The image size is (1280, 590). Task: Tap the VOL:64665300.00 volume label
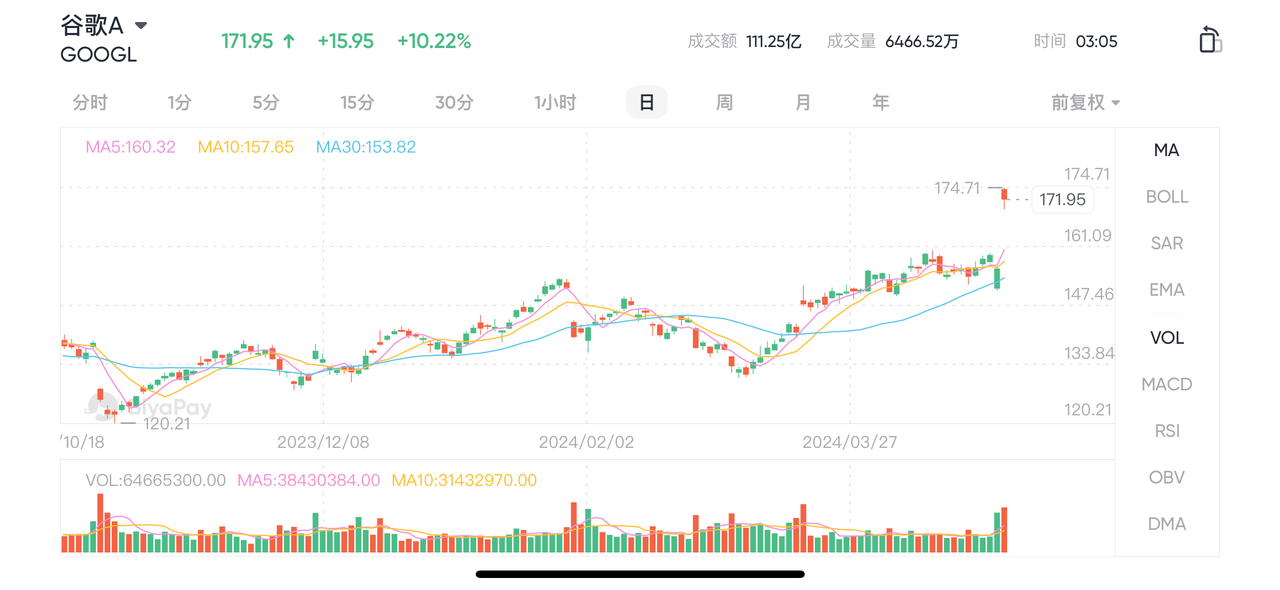coord(156,480)
